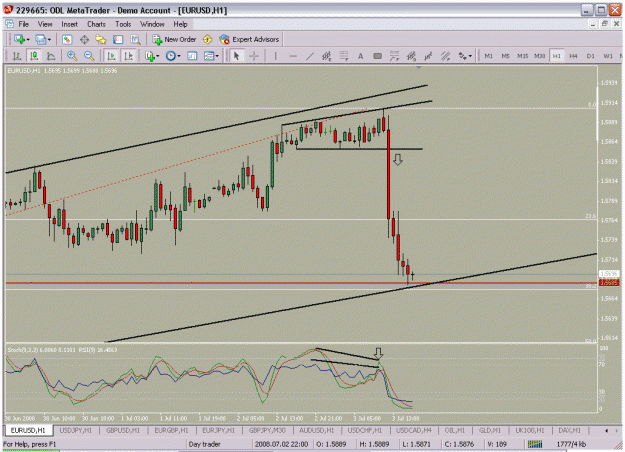The width and height of the screenshot is (625, 452).
Task: Select Bar Chart display icon
Action: (17, 56)
